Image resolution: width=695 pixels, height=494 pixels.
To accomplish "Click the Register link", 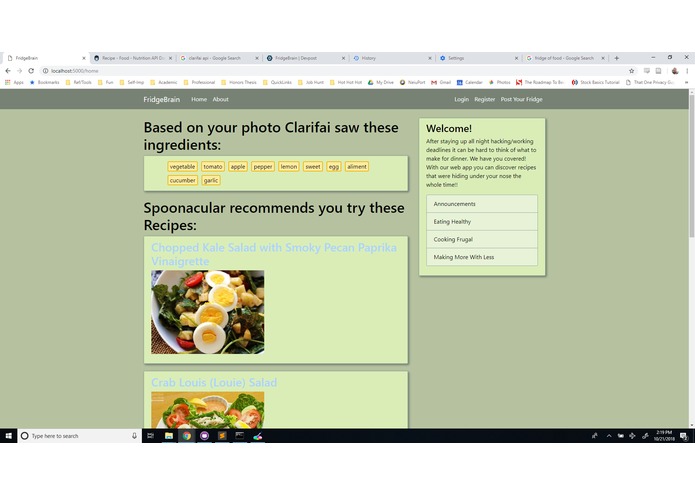I will click(484, 99).
